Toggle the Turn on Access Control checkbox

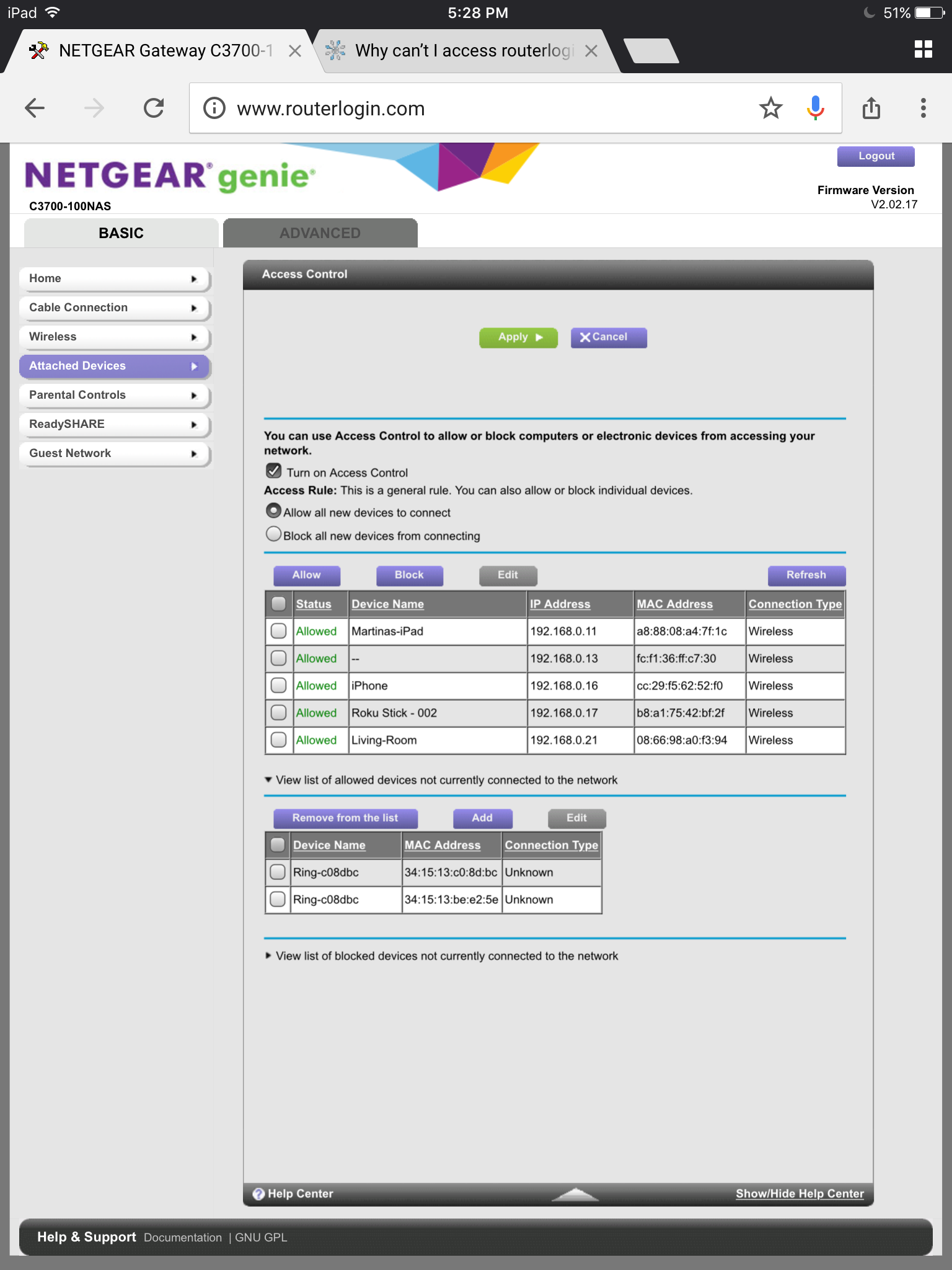[273, 471]
